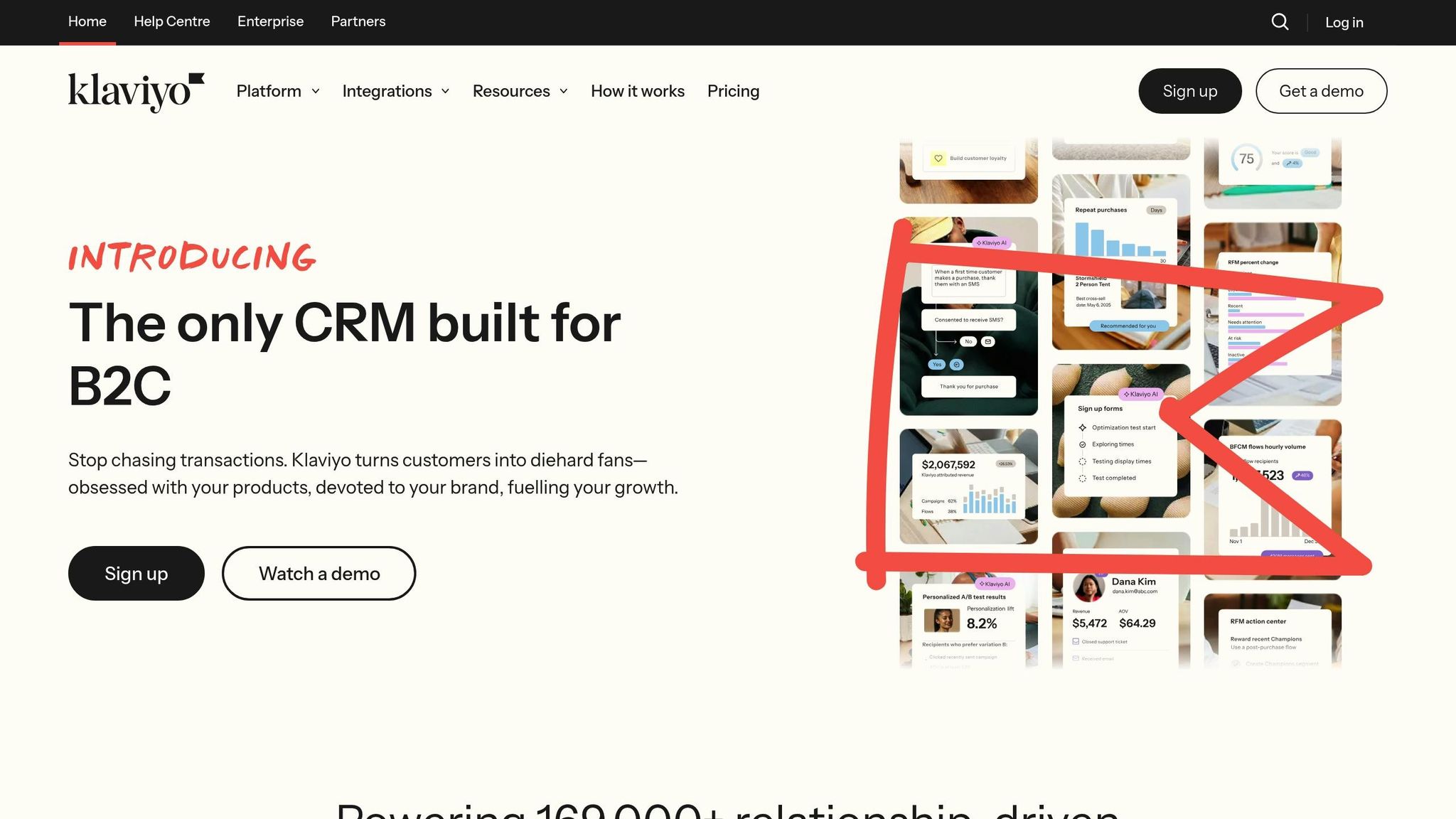Expand the Resources dropdown menu
The width and height of the screenshot is (1456, 819).
[520, 91]
